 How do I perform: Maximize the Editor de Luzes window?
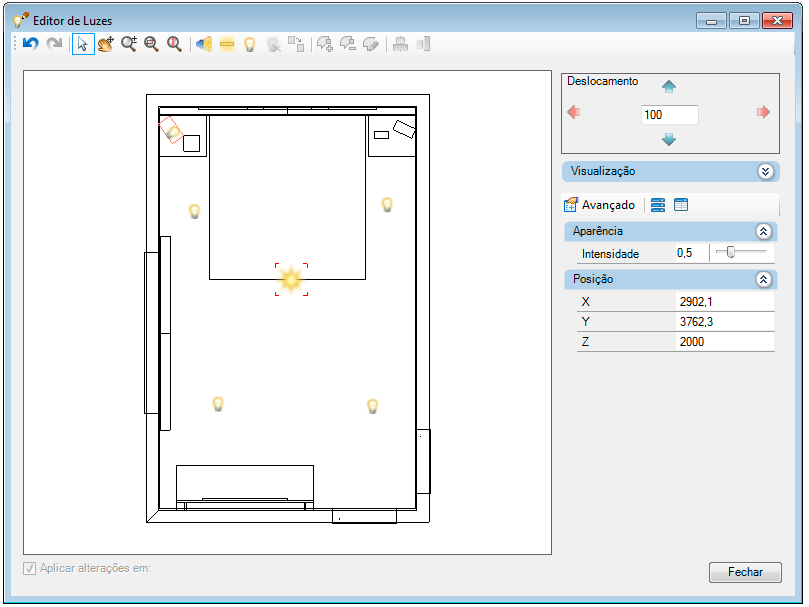pyautogui.click(x=744, y=21)
